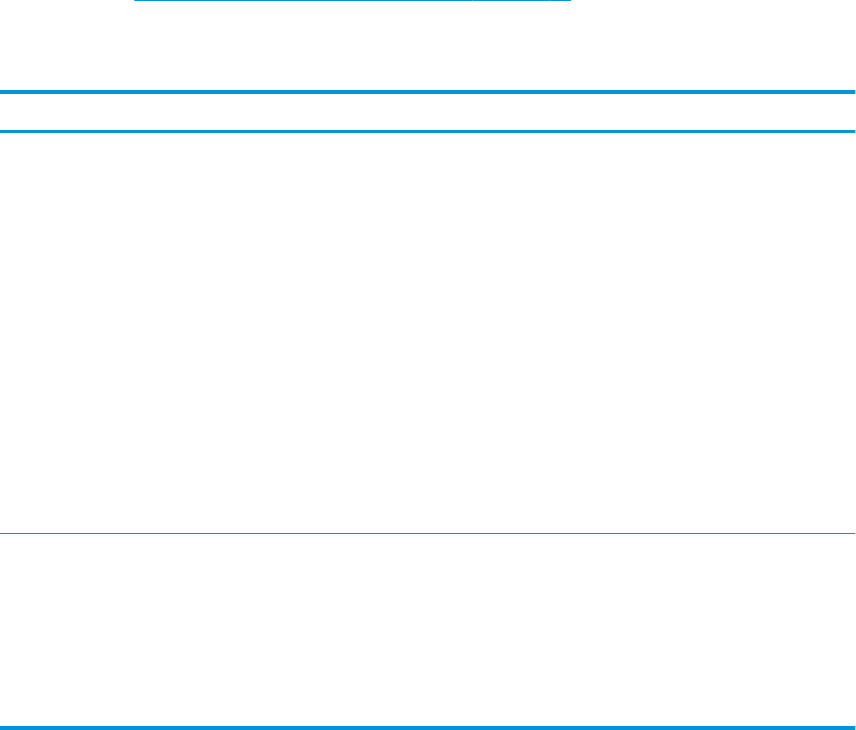
Task: Click right end of the bottom blue border
Action: [x=852, y=728]
